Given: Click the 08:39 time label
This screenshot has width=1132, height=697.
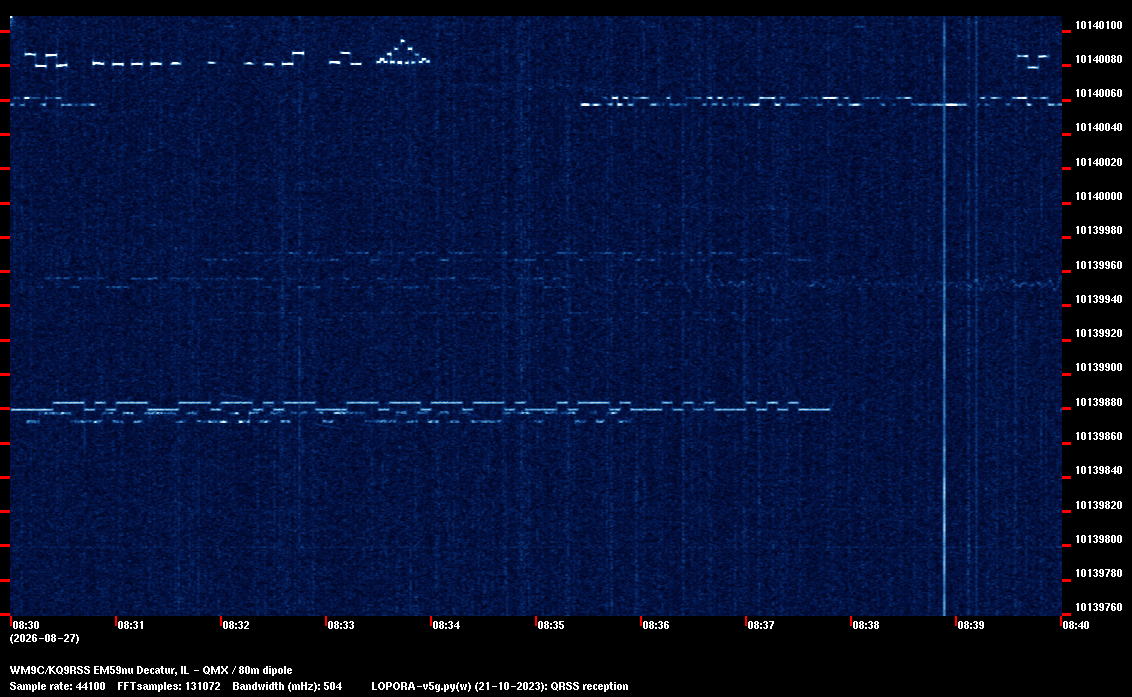Looking at the screenshot, I should tap(971, 625).
